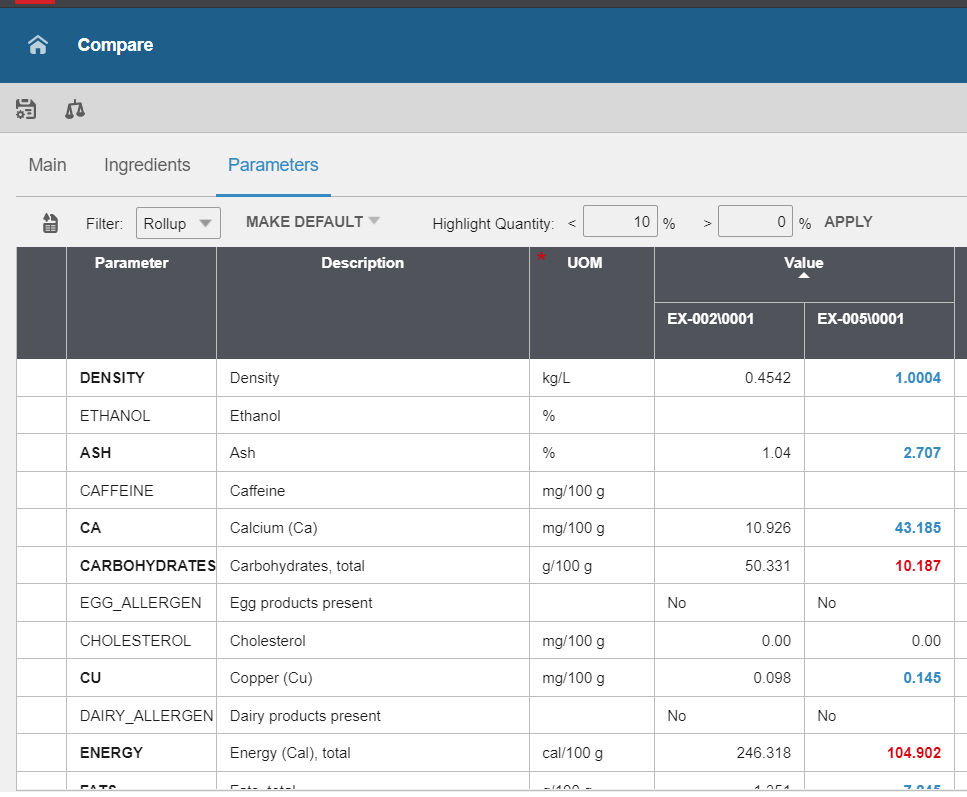Click the Parameter column header

132,263
